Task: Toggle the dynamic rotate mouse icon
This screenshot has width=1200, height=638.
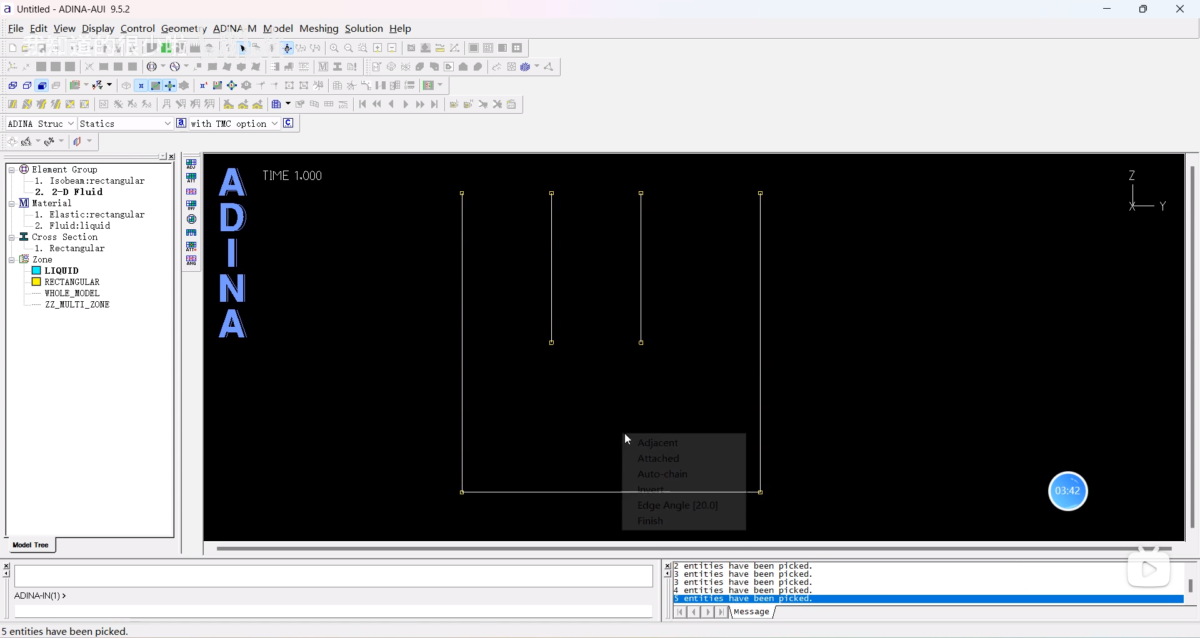Action: [x=287, y=48]
